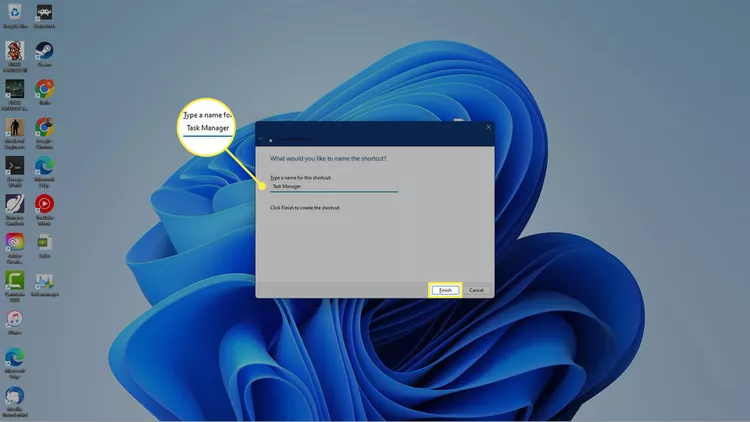
Task: Open the ringed-planet desktop shortcut
Action: coord(15,210)
